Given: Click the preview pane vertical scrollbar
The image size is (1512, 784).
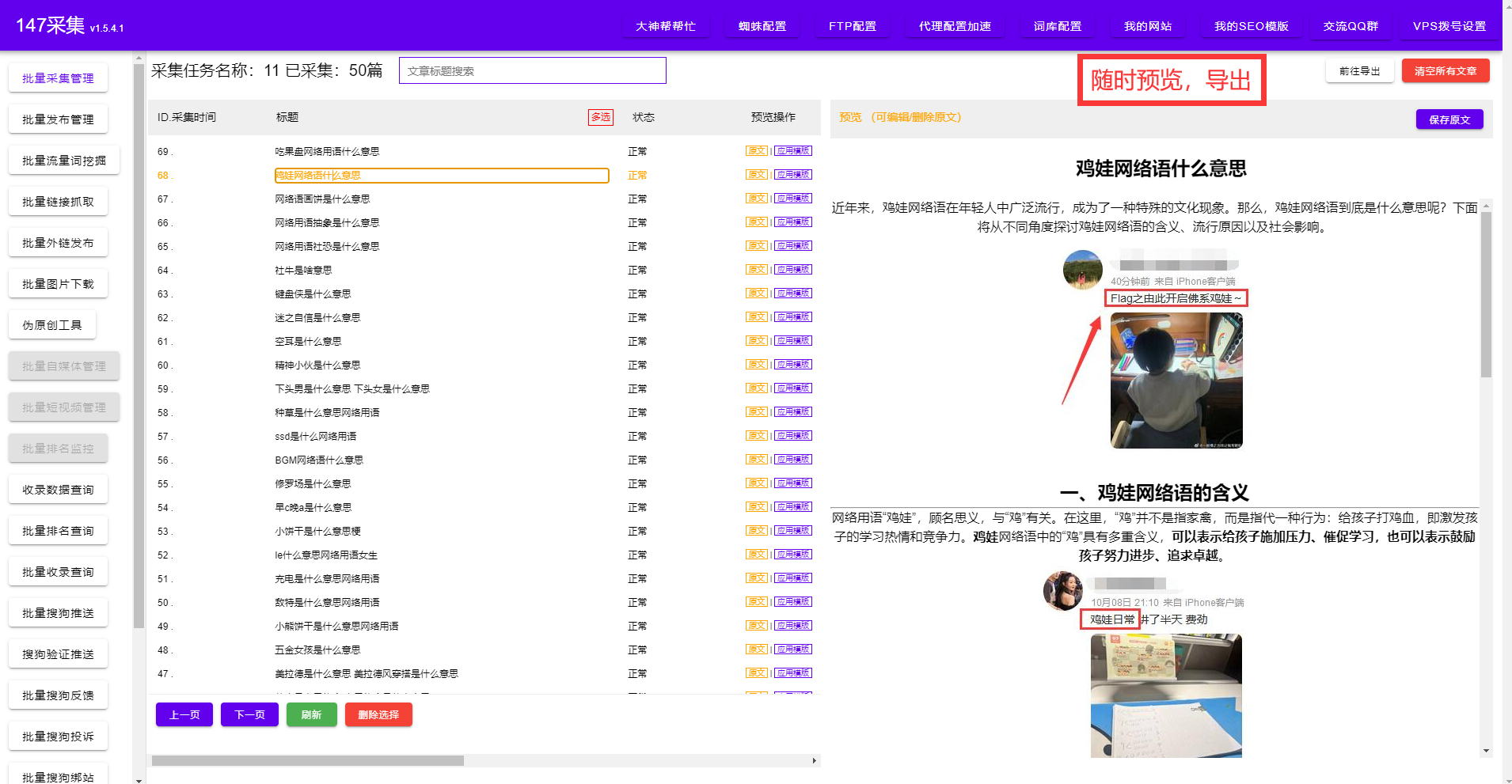Looking at the screenshot, I should coord(1486,294).
